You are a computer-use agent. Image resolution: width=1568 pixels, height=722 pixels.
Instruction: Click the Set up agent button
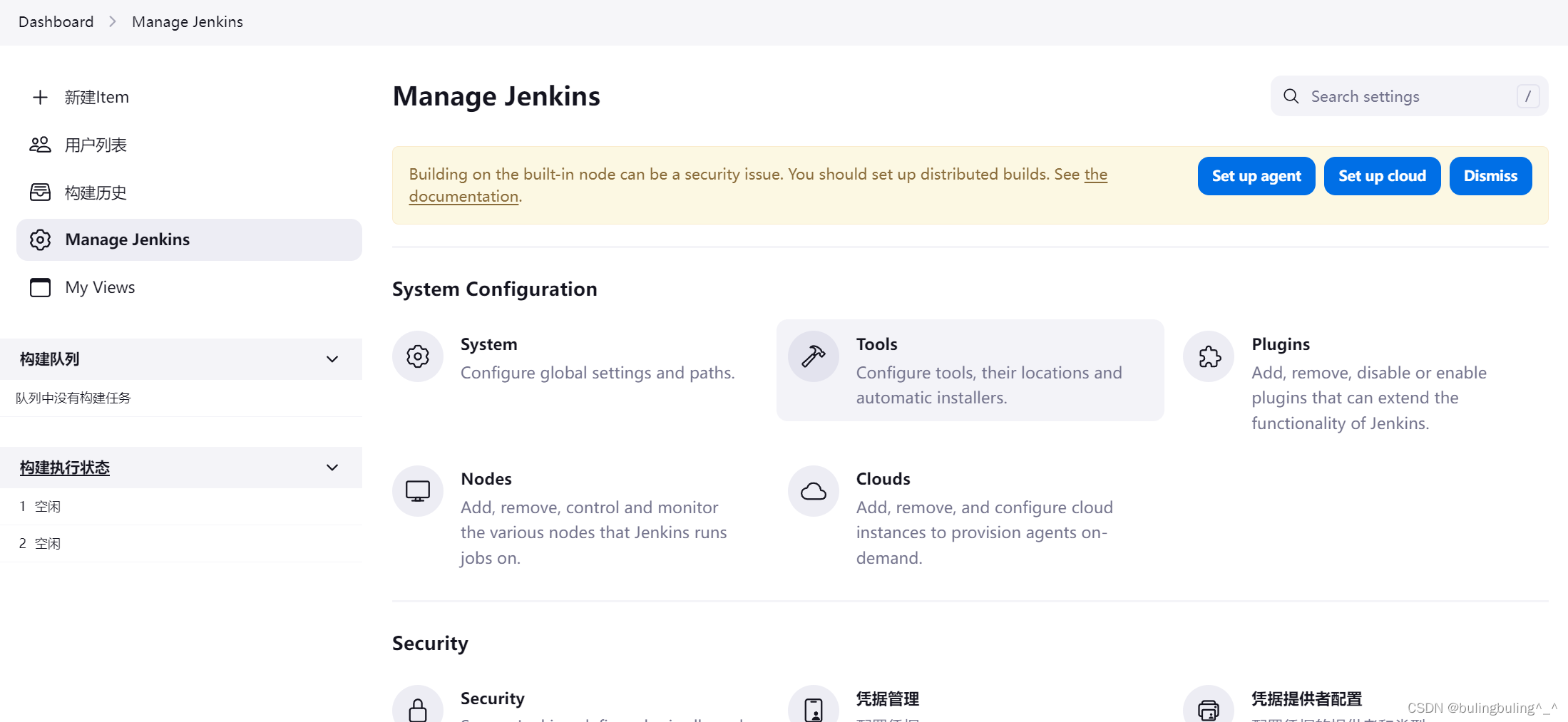pyautogui.click(x=1256, y=176)
